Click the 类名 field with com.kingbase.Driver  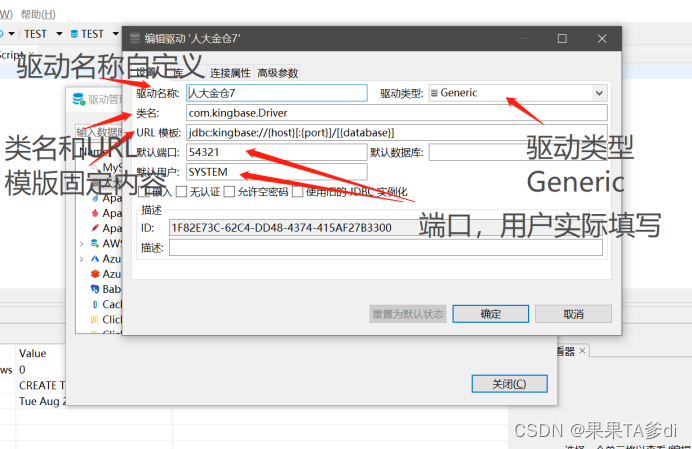(x=397, y=113)
